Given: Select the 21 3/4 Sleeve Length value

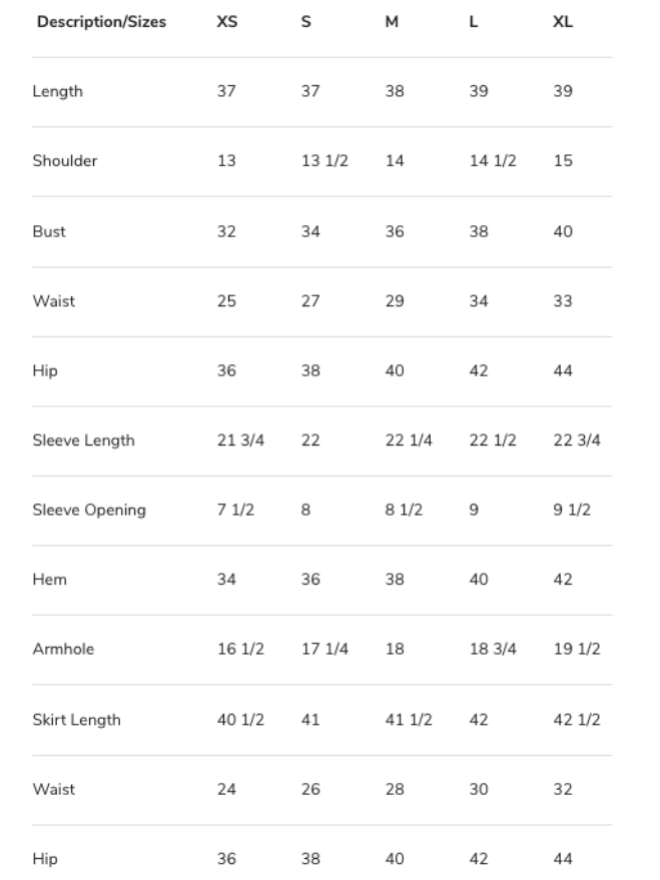Looking at the screenshot, I should pos(240,440).
